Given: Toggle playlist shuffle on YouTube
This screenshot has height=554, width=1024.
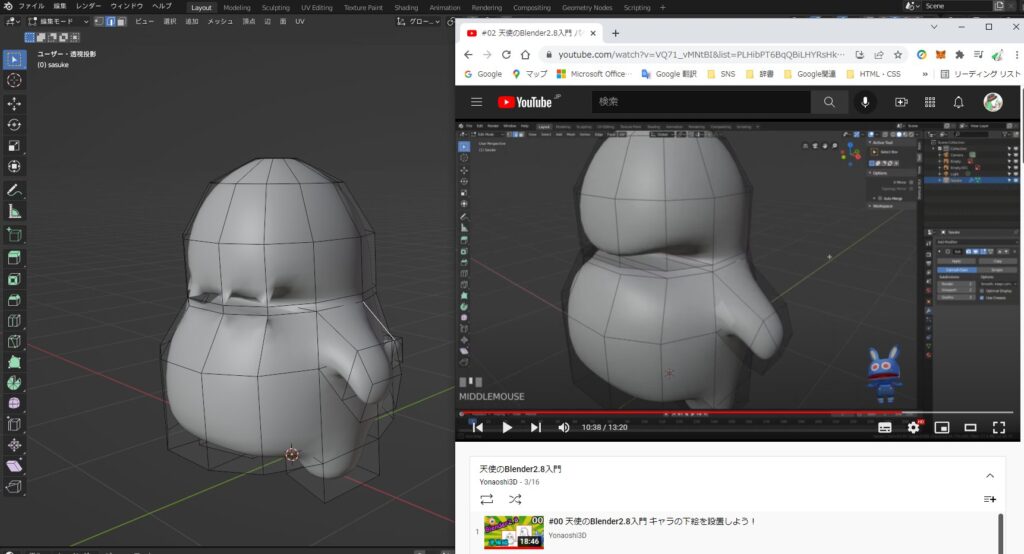Looking at the screenshot, I should click(514, 498).
